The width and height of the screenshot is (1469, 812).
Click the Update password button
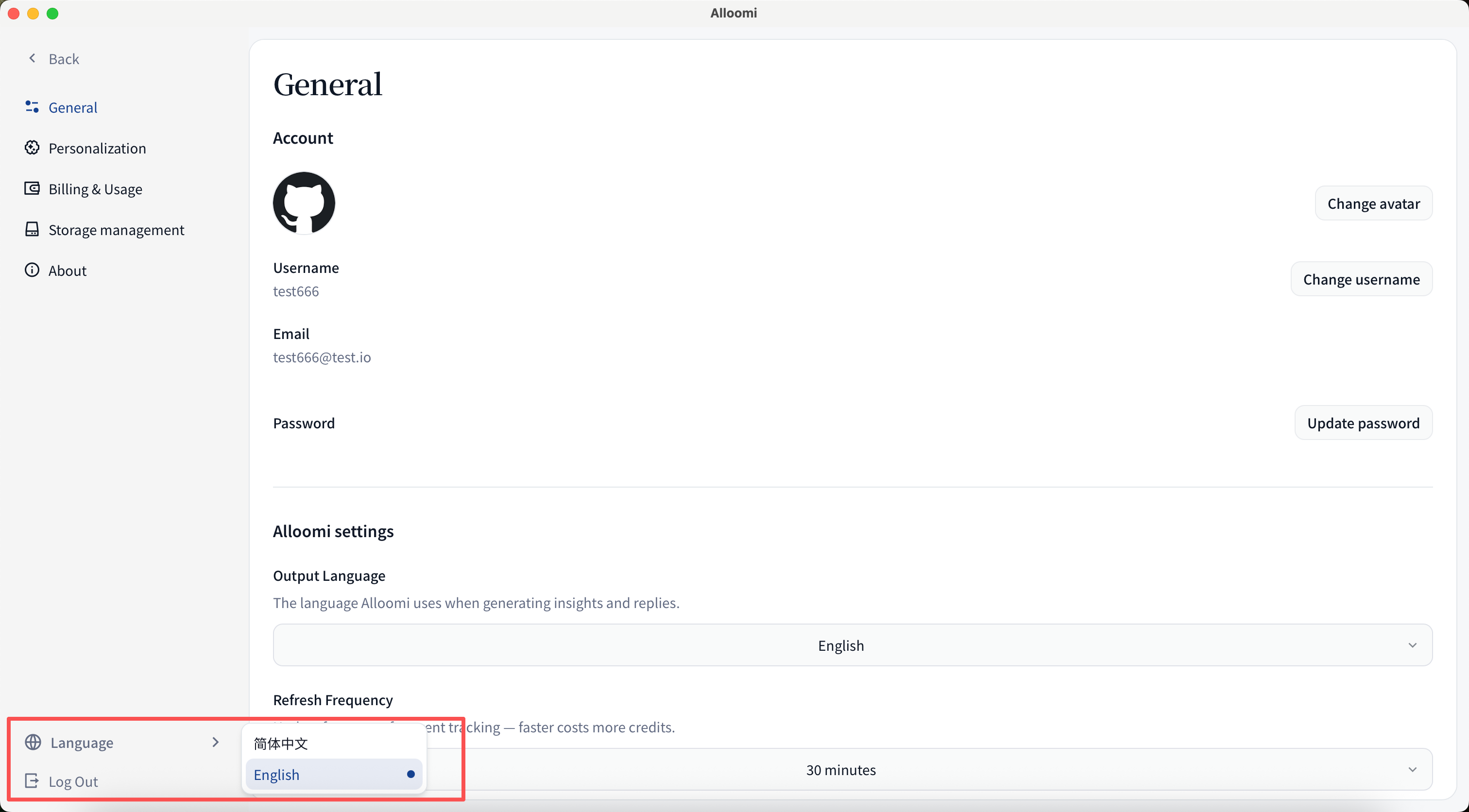tap(1362, 423)
